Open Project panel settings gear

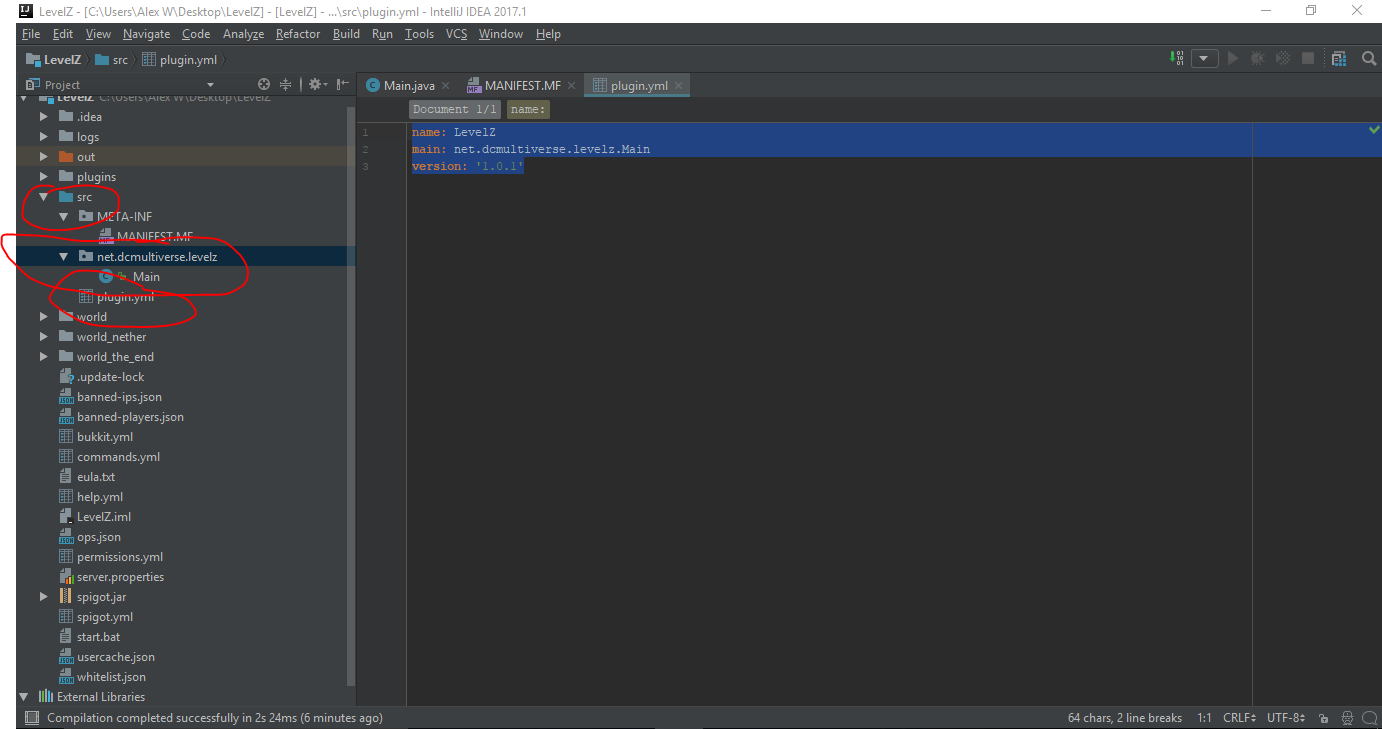tap(315, 84)
